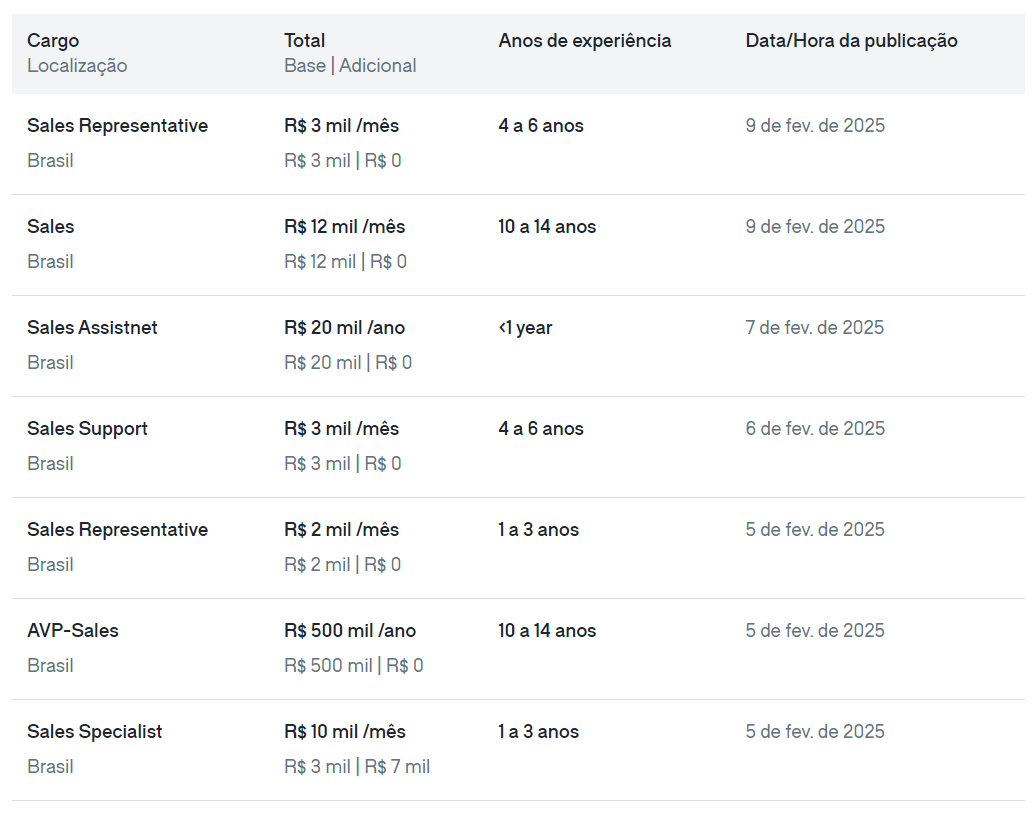Click the 6 de fev. de 2025 date
The width and height of the screenshot is (1032, 829).
(x=814, y=429)
